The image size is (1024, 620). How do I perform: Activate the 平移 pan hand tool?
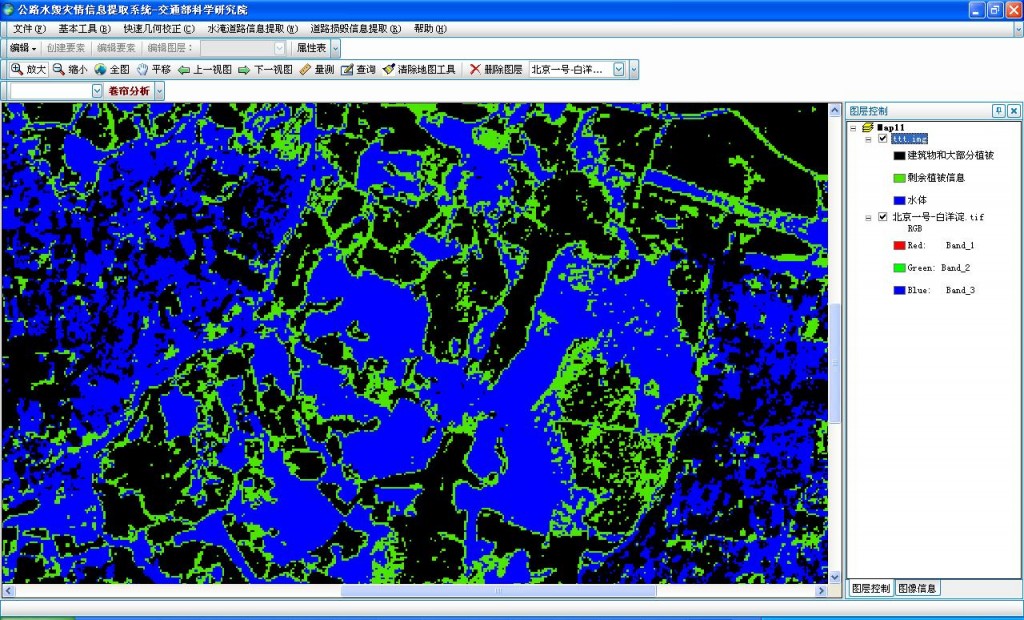[x=154, y=70]
